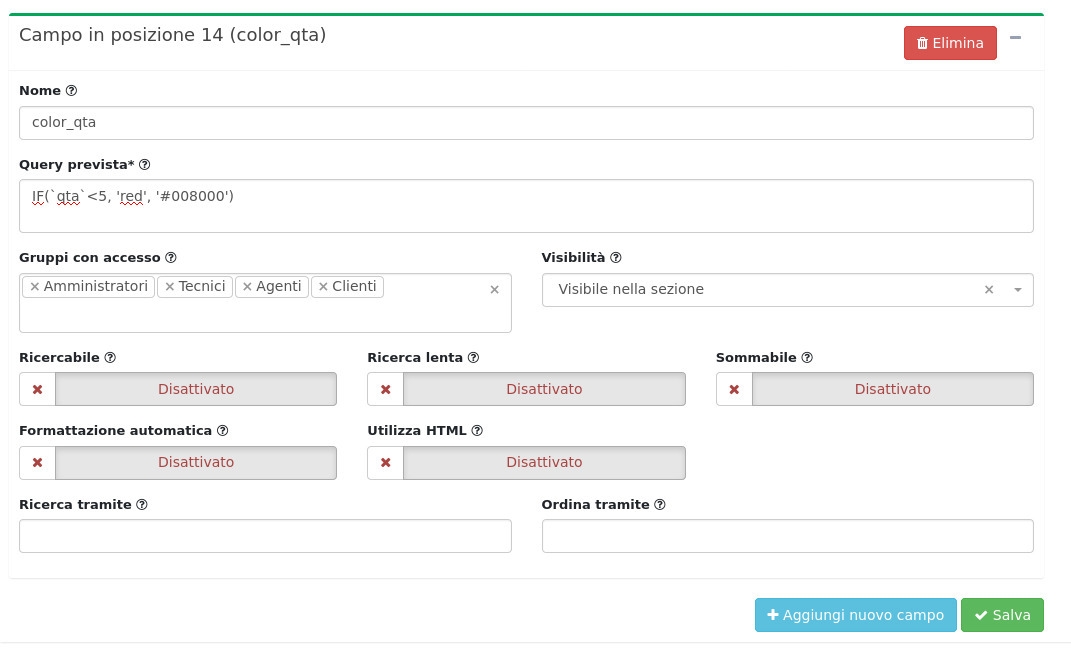Remove the Clienti group tag
Viewport: 1071px width, 653px height.
(x=323, y=287)
